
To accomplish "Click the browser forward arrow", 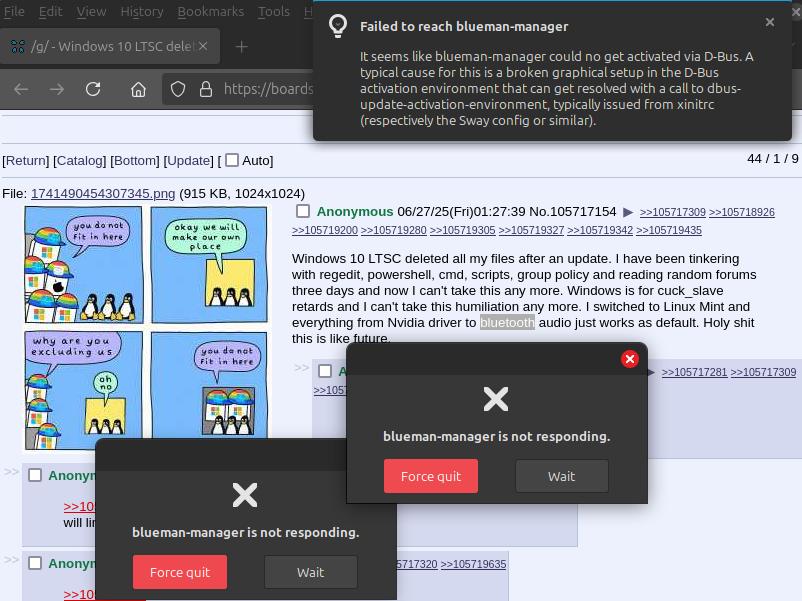I will coord(57,90).
